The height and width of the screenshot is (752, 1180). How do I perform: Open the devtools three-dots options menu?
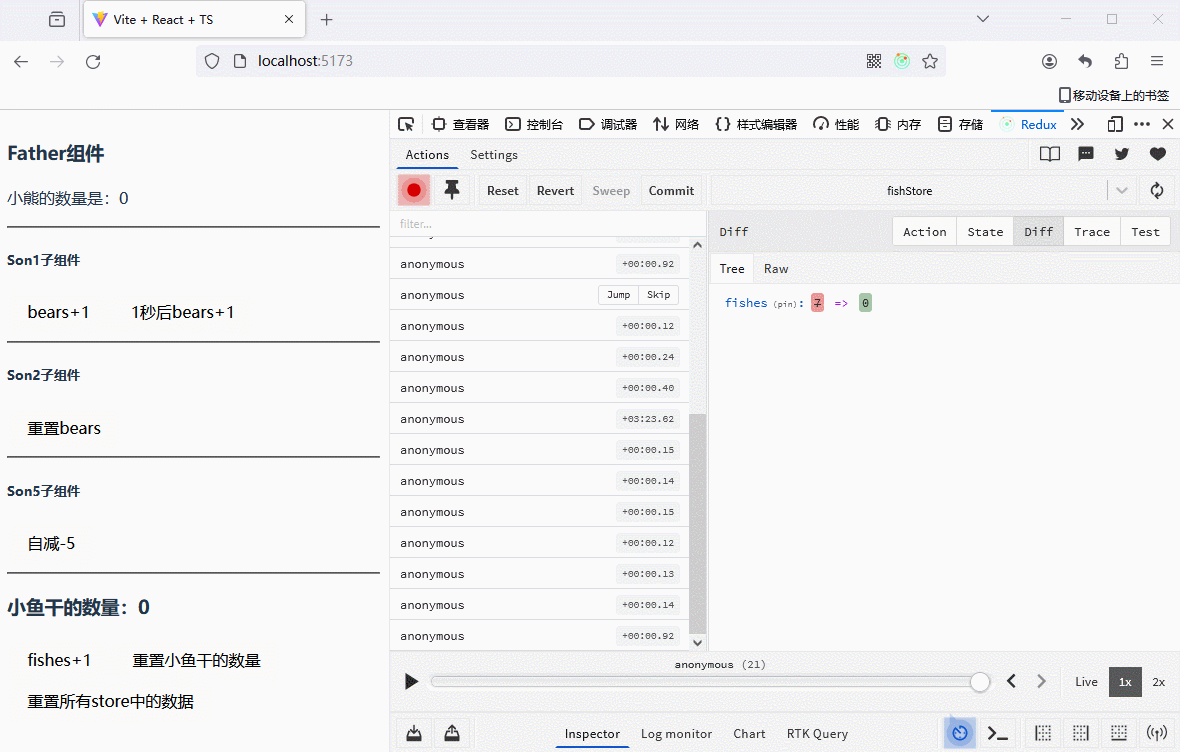(x=1142, y=124)
